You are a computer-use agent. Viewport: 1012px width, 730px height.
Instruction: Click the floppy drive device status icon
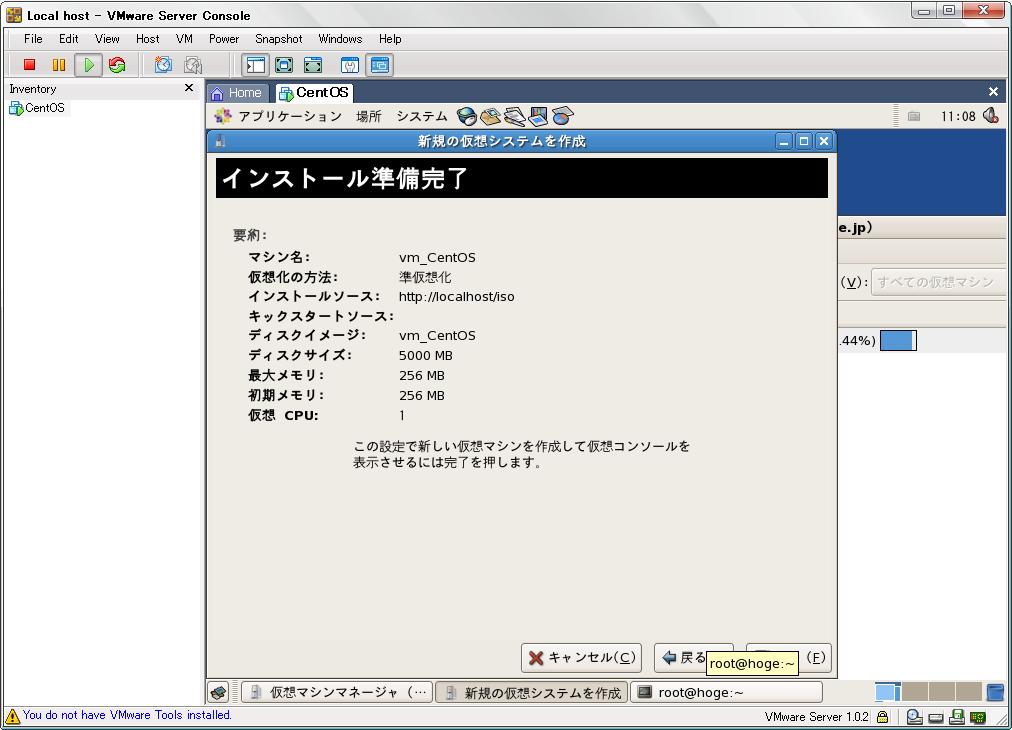957,716
